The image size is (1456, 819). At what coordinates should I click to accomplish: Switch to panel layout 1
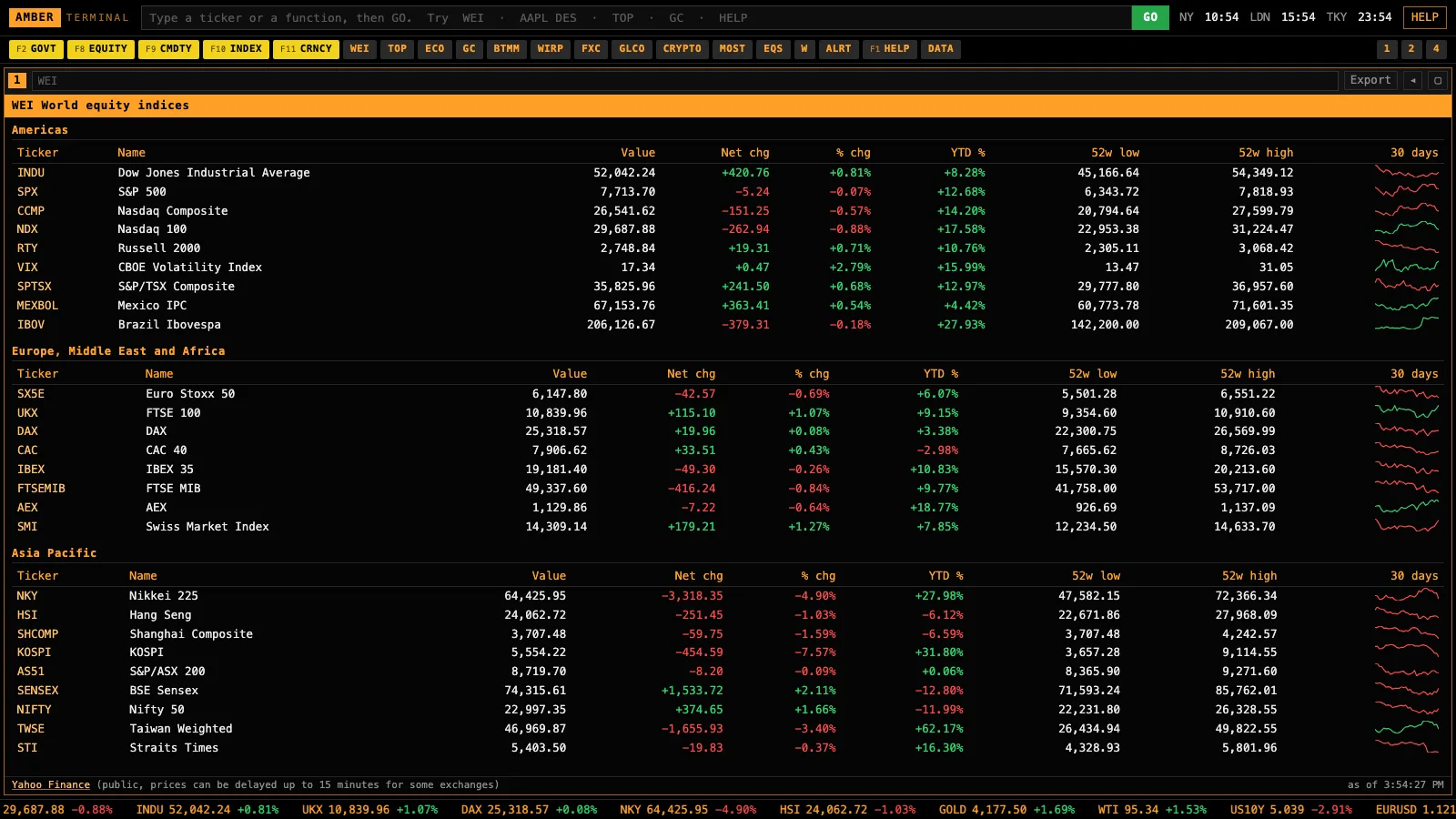(1387, 49)
